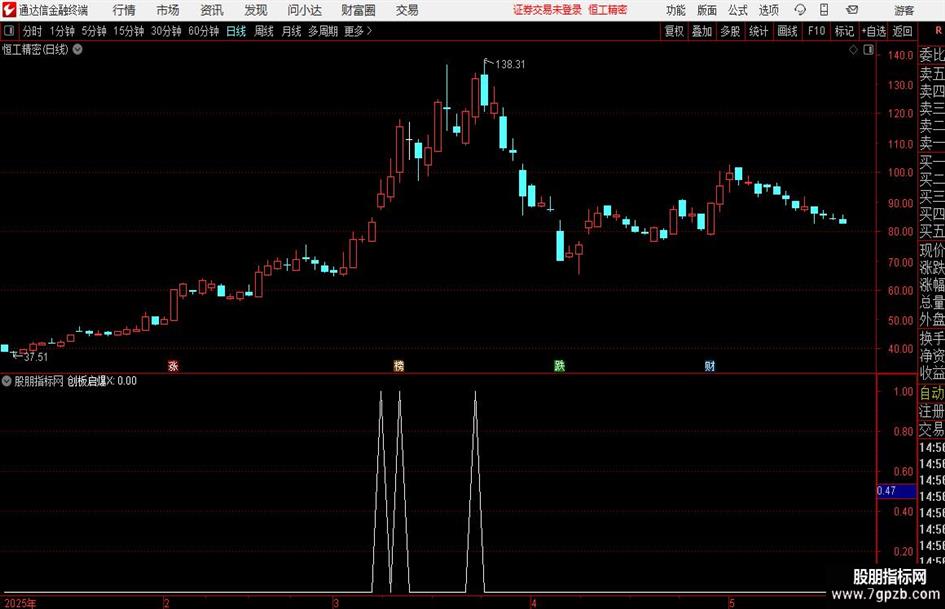The height and width of the screenshot is (609, 945).
Task: Click the 自动 button in right sidebar
Action: (x=932, y=393)
